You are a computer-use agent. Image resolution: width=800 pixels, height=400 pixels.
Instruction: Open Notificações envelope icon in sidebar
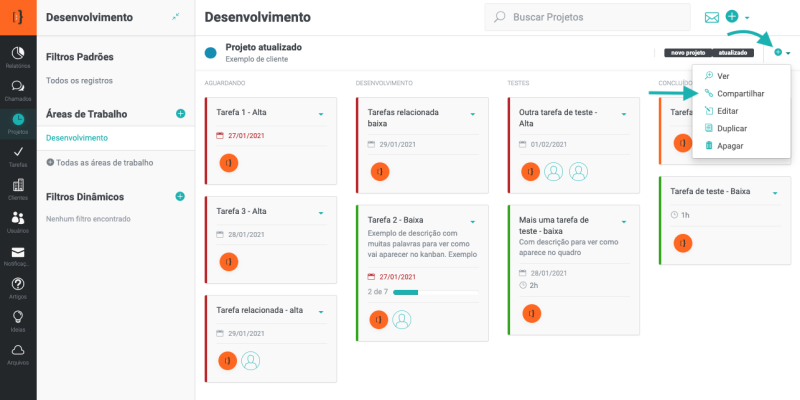(x=18, y=253)
